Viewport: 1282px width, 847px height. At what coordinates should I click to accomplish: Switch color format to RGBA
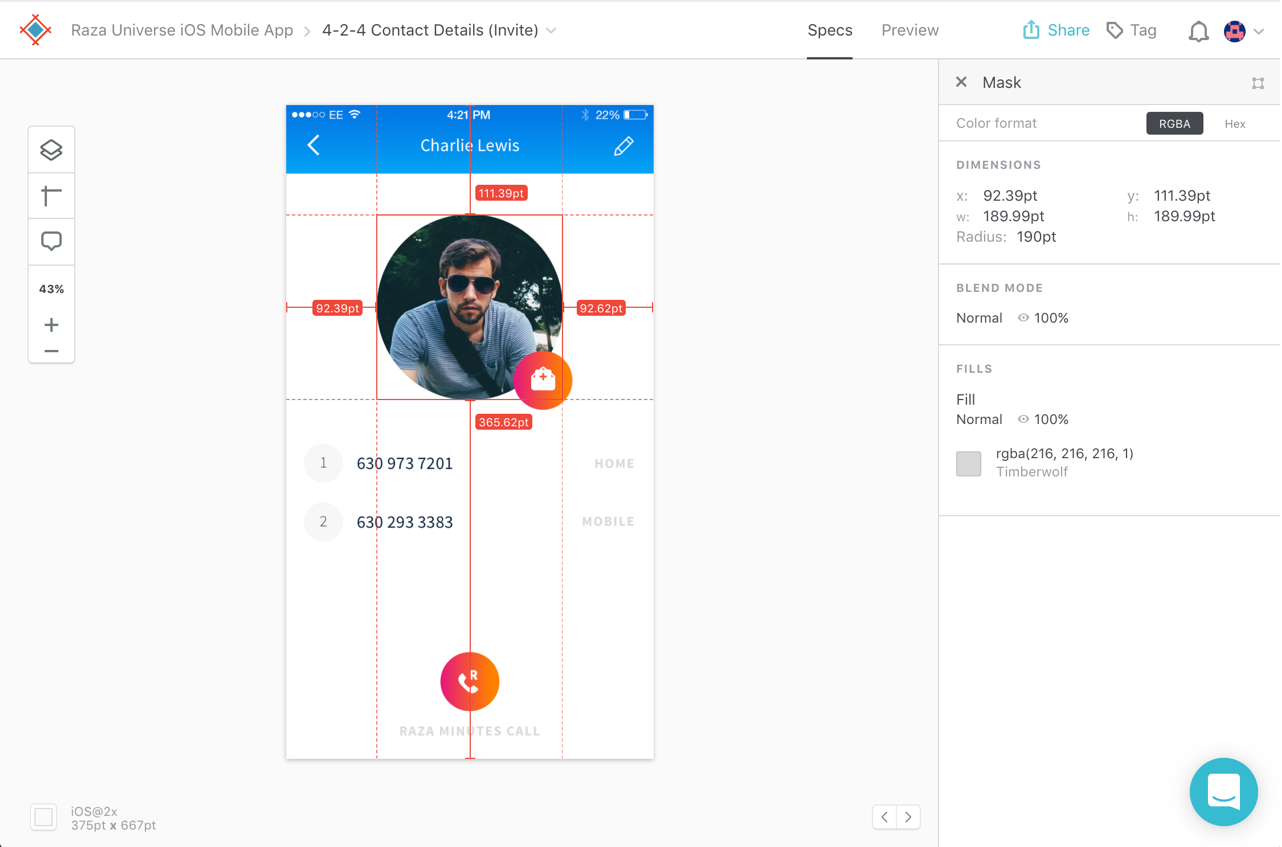1174,124
